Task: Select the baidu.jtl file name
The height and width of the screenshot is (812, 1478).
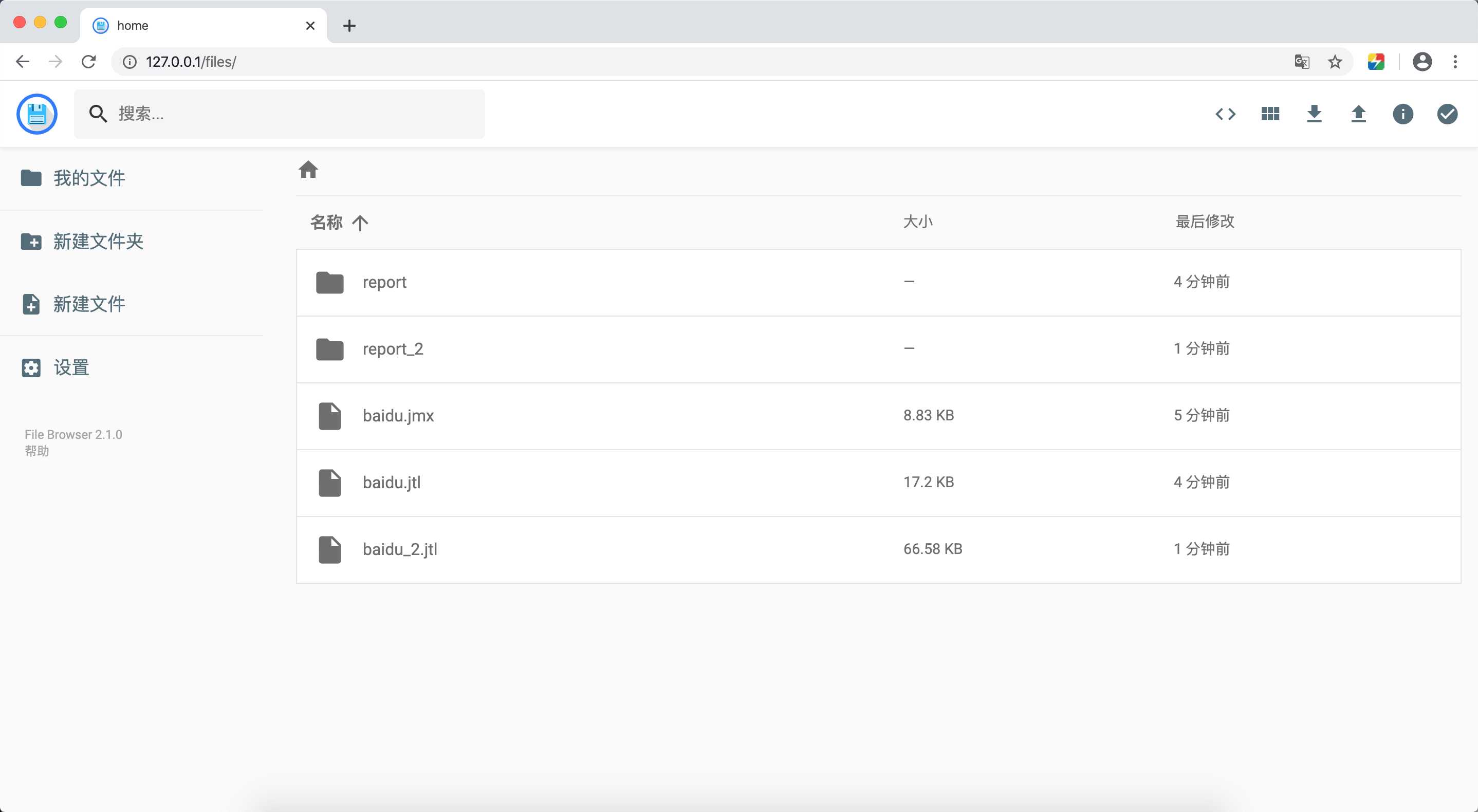Action: (392, 483)
